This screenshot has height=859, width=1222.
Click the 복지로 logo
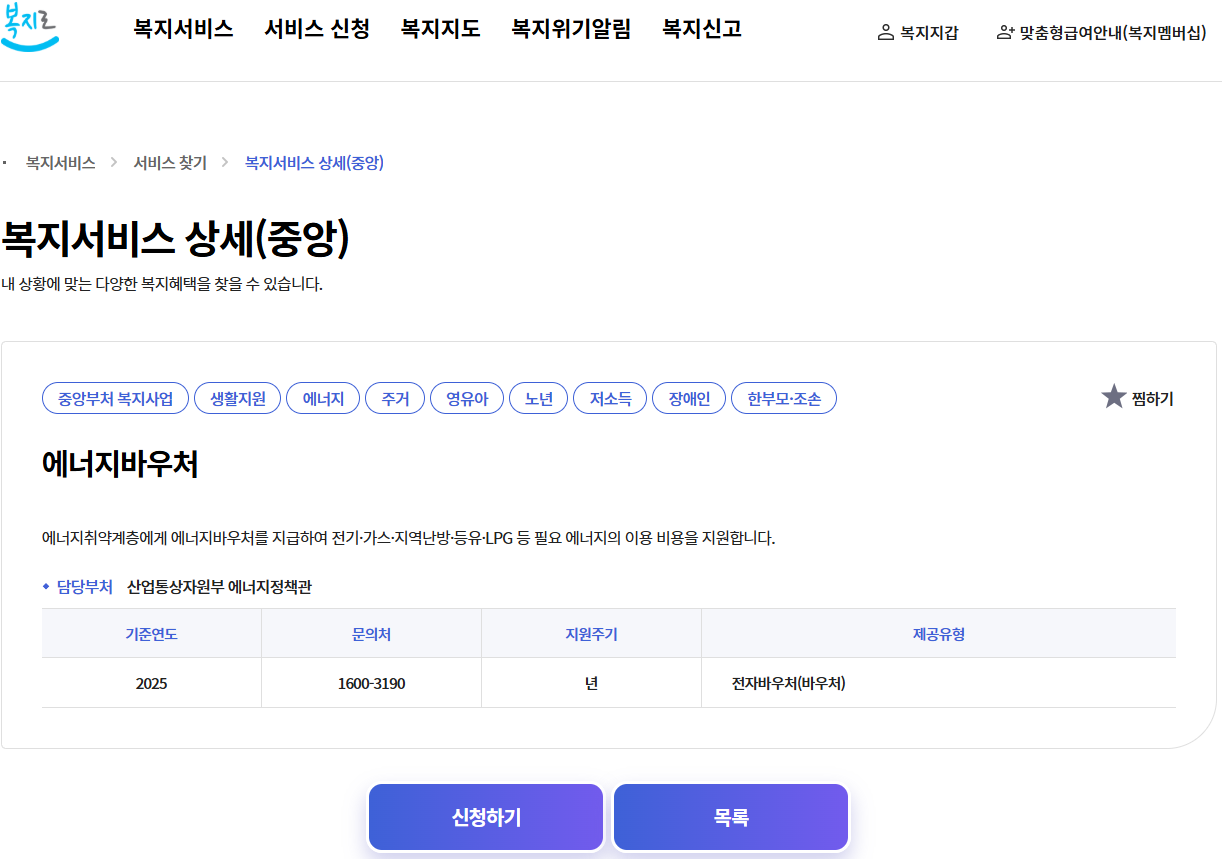coord(33,26)
